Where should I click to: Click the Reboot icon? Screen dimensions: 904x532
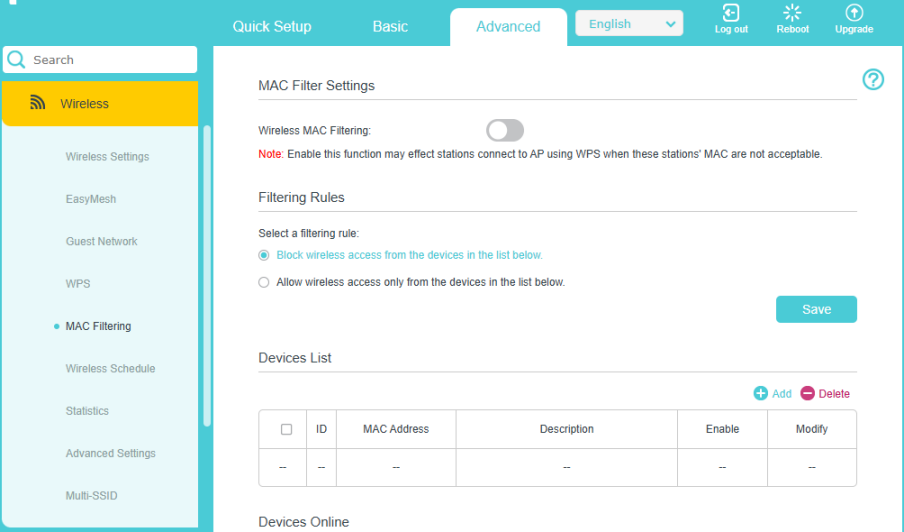792,13
